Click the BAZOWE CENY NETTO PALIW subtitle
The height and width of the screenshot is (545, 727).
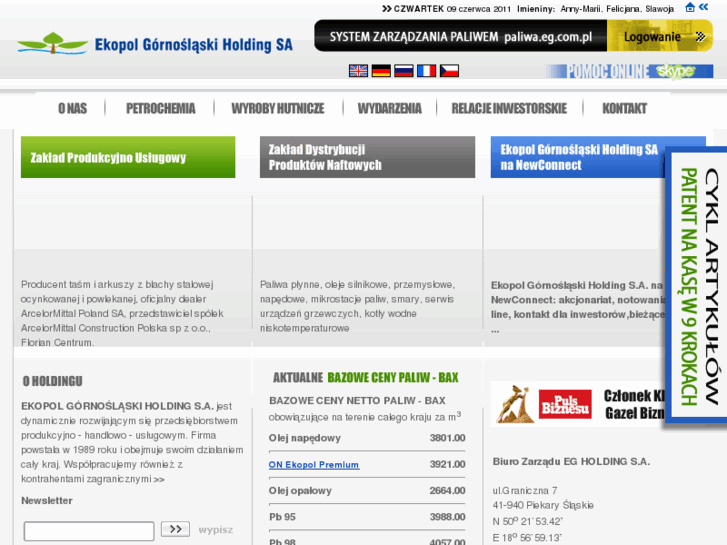click(357, 401)
